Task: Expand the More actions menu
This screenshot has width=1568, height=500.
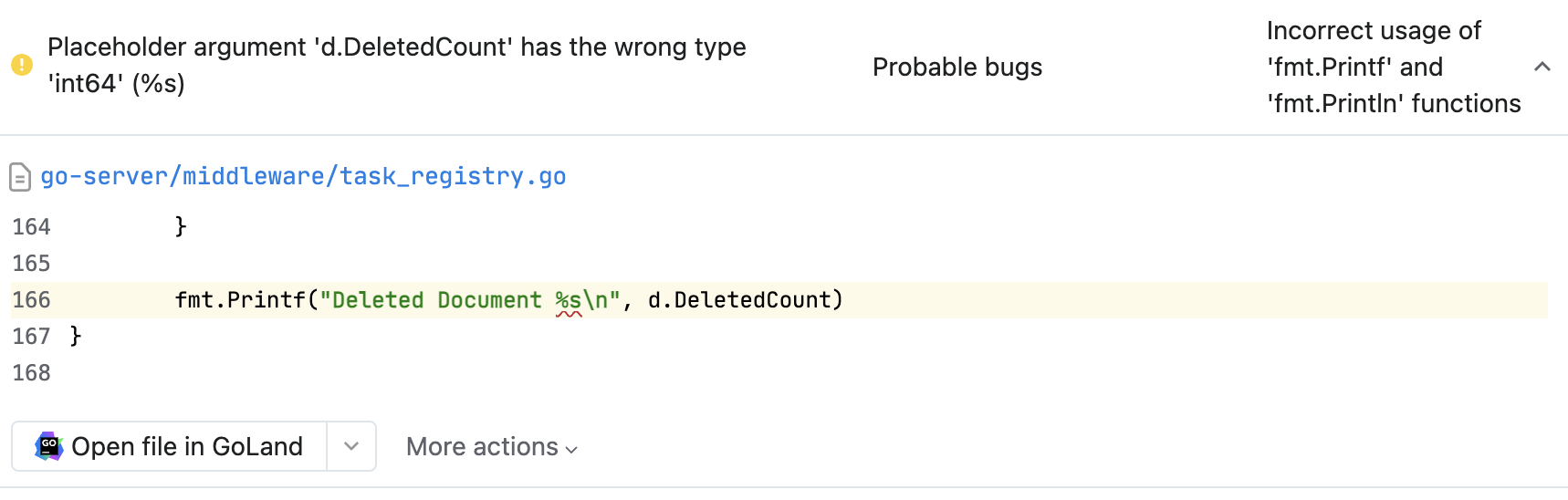Action: 492,447
